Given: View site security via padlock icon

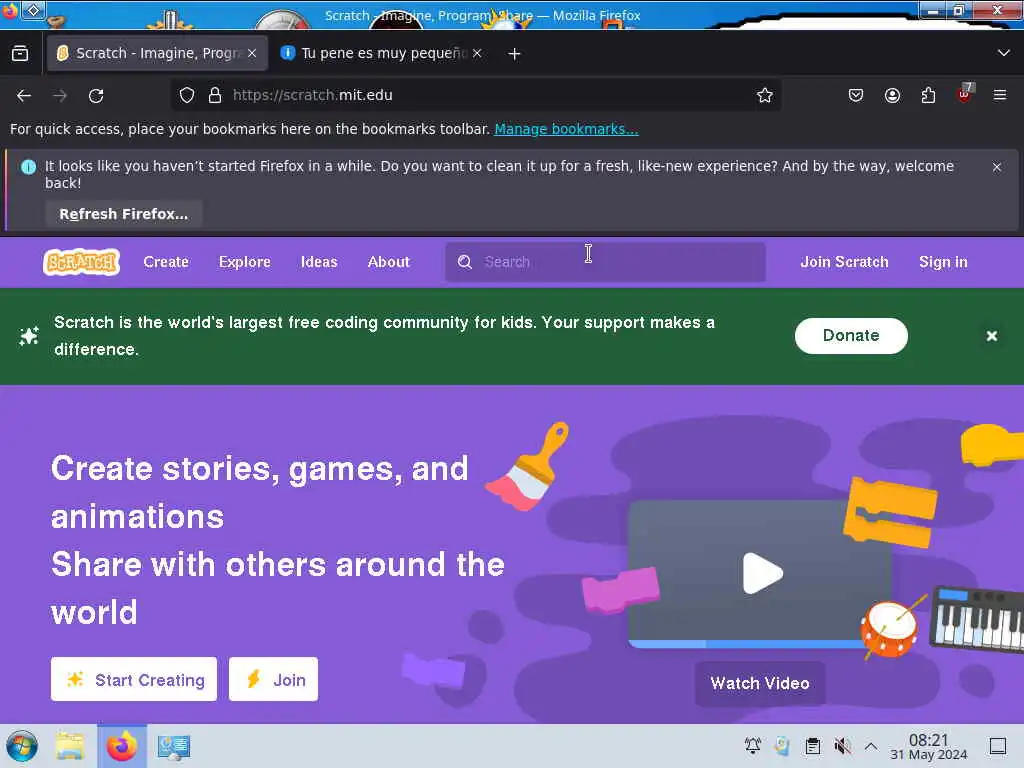Looking at the screenshot, I should click(215, 95).
